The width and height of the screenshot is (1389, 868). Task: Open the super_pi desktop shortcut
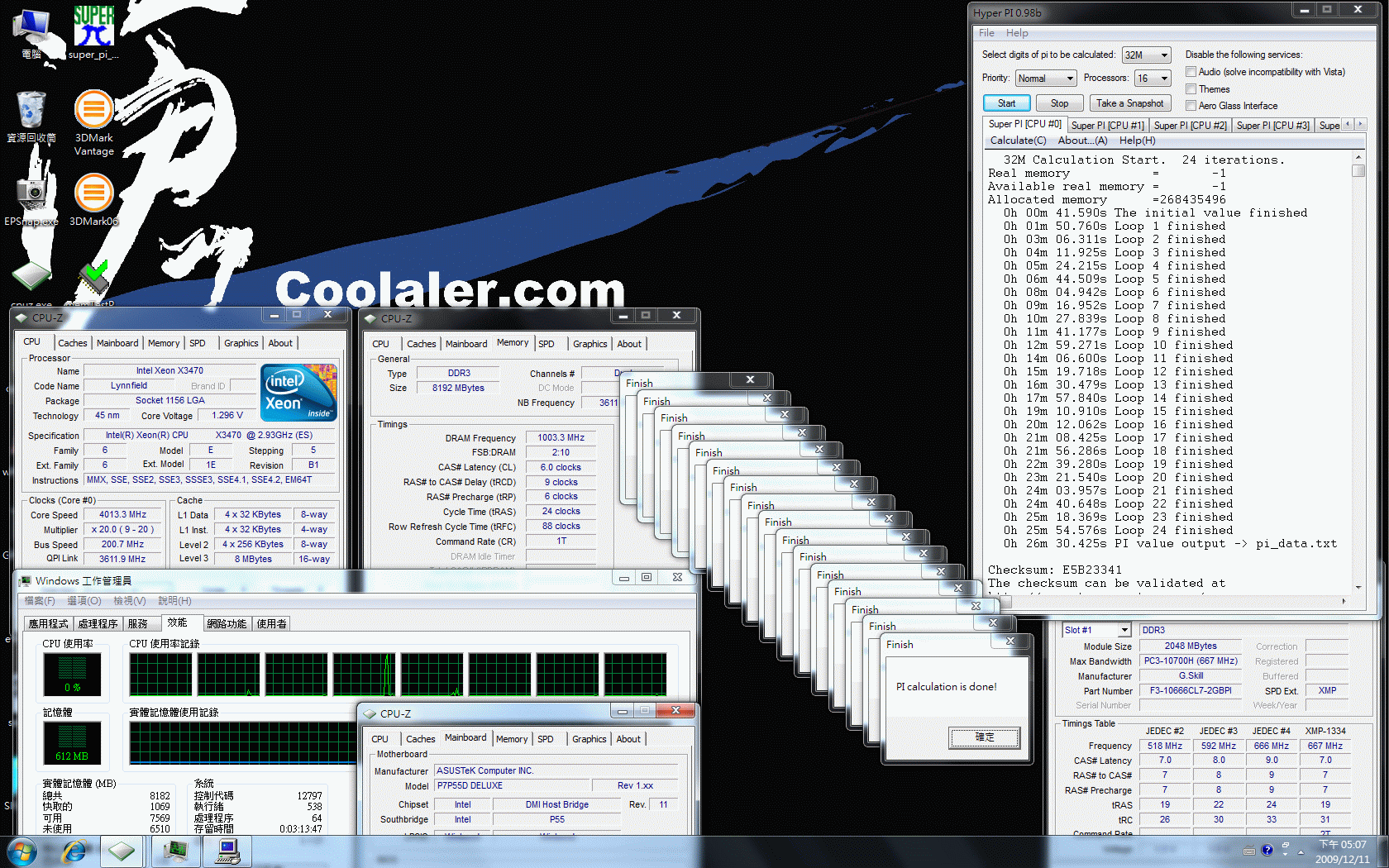coord(93,33)
